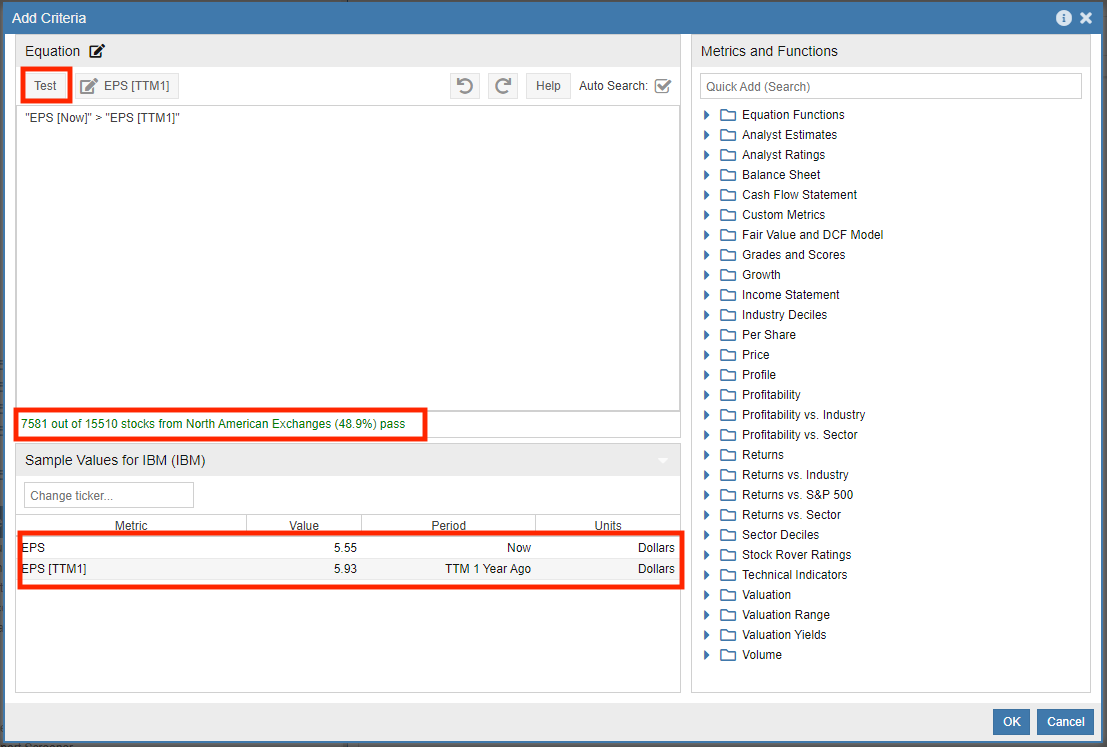
Task: Click the Technical Indicators folder icon
Action: [x=728, y=575]
